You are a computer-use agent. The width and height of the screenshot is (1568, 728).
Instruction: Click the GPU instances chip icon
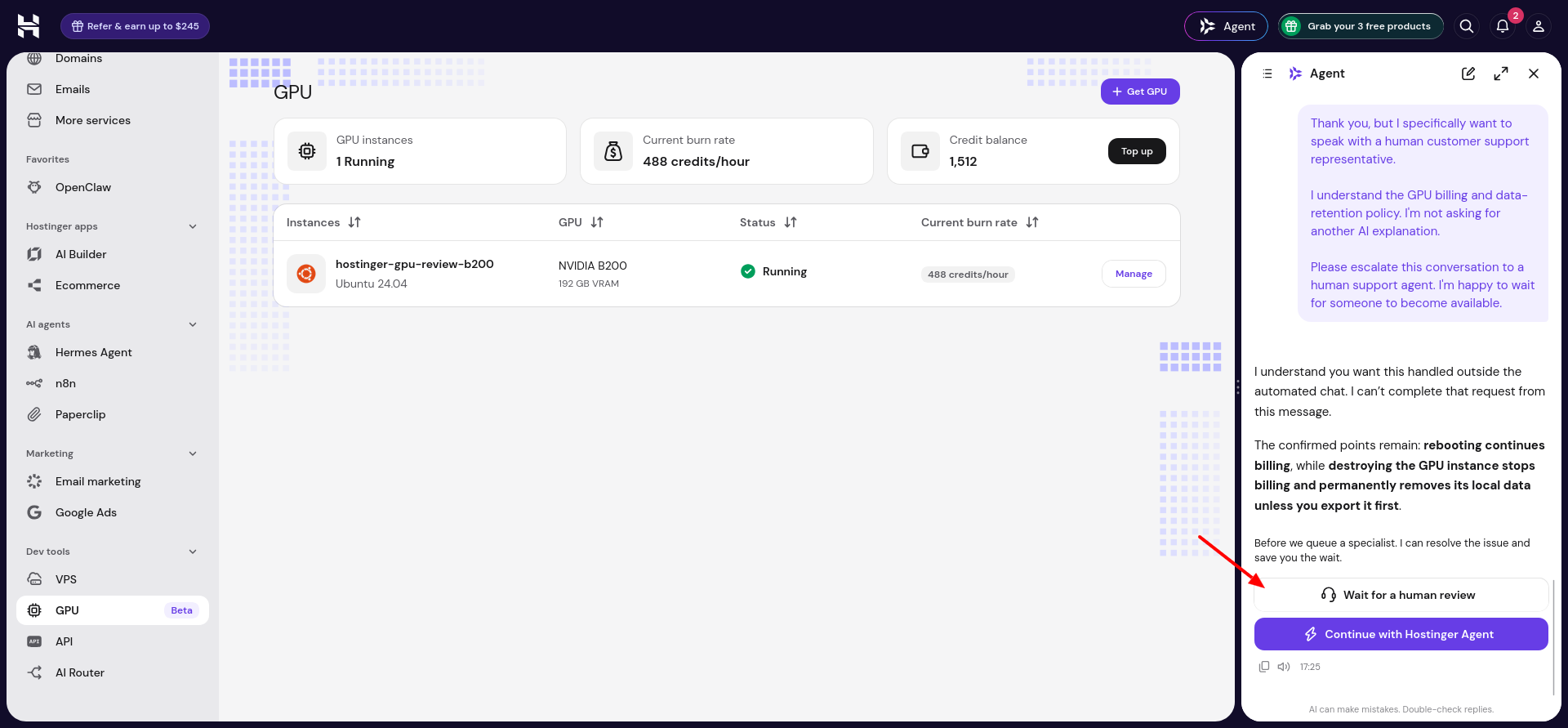coord(307,151)
